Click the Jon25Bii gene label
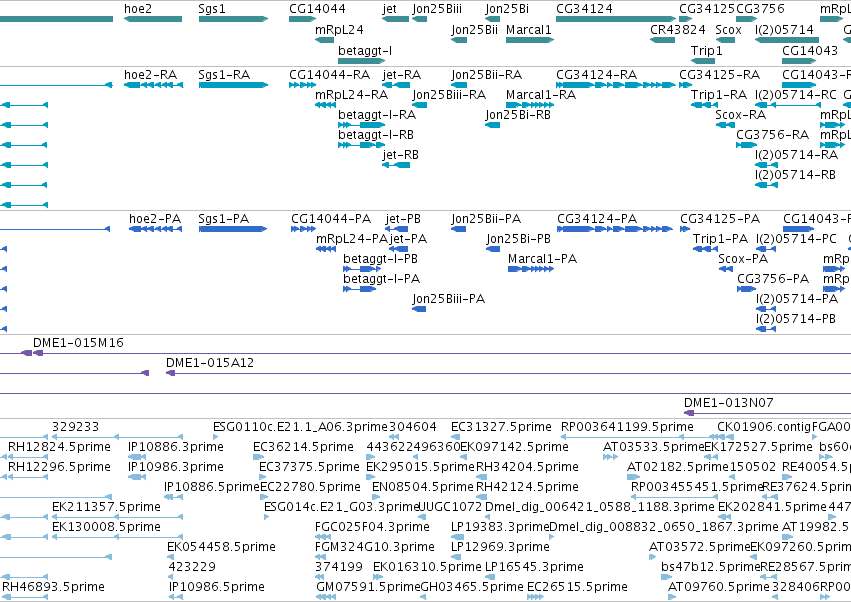The height and width of the screenshot is (602, 851). point(474,29)
